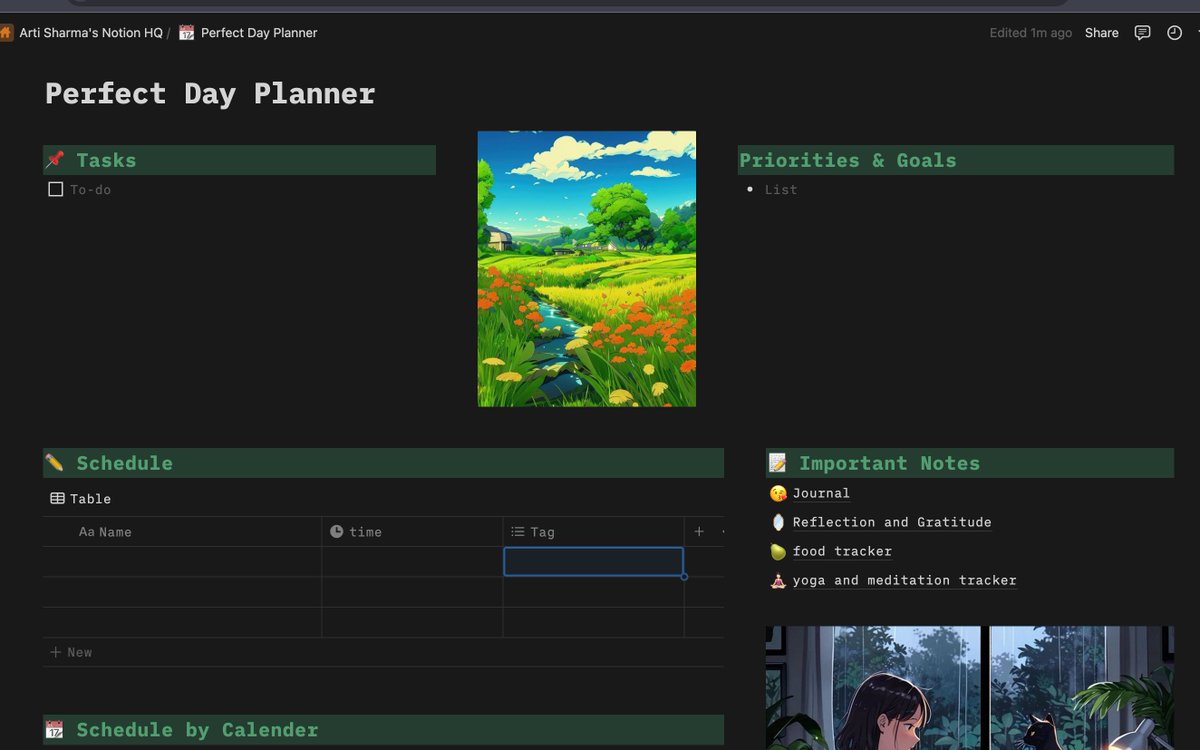Click the selected Tag cell in first row
This screenshot has height=750, width=1200.
pyautogui.click(x=593, y=562)
